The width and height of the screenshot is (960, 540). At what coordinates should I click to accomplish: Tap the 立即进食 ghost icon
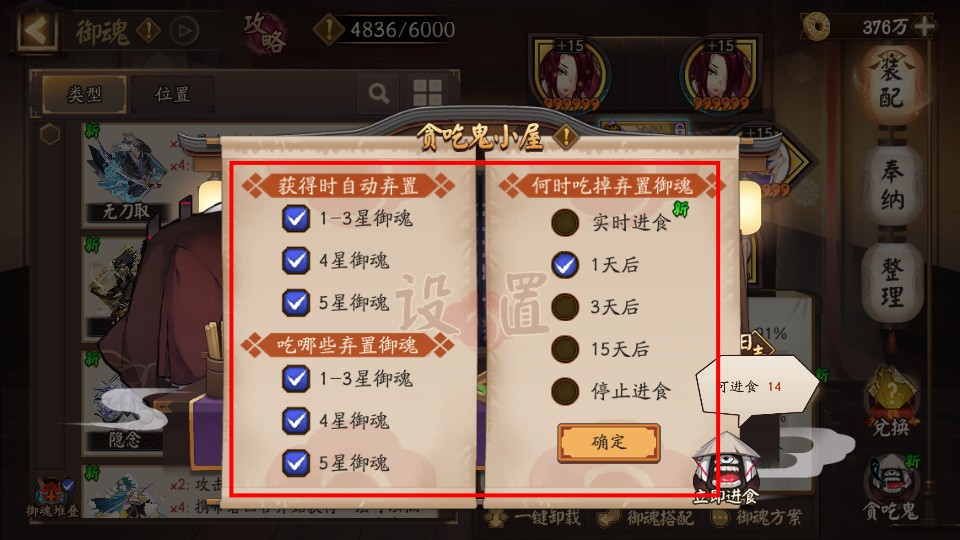(x=726, y=469)
